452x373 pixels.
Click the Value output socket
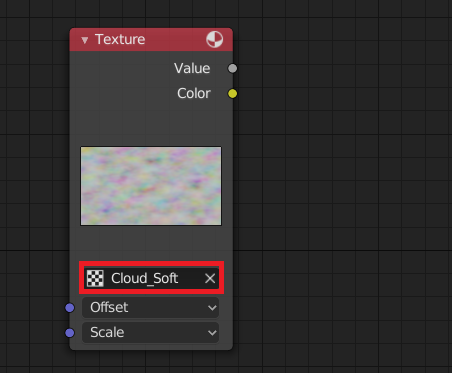232,68
